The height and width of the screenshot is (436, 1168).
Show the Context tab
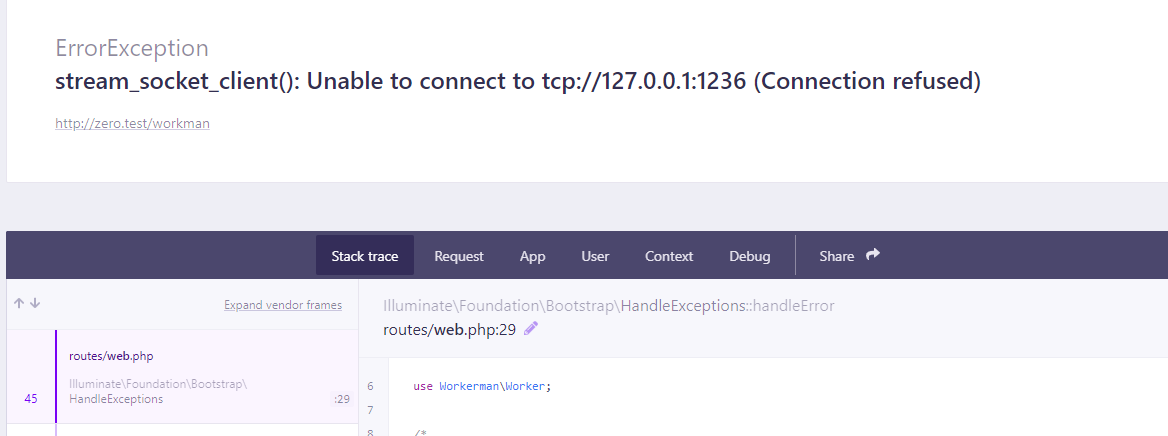(x=669, y=256)
